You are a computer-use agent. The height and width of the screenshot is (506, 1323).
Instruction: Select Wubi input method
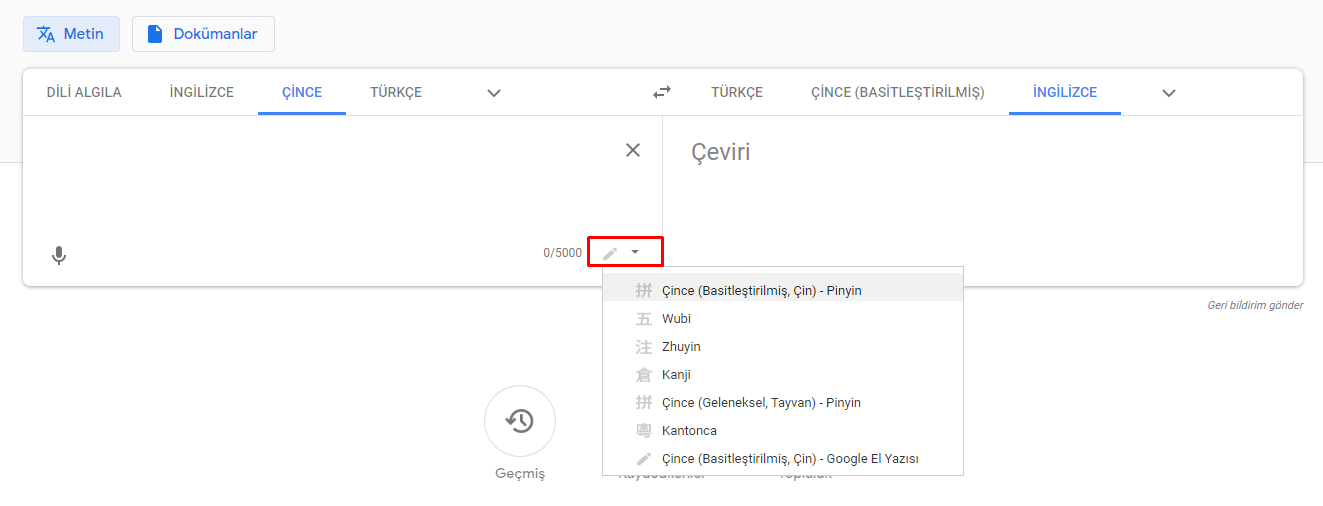click(676, 319)
